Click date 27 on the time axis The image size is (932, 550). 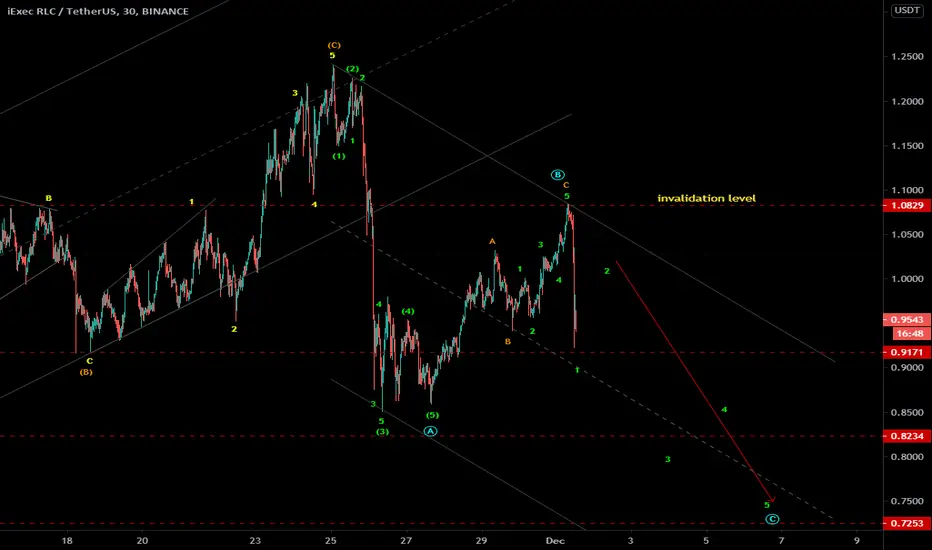[406, 540]
